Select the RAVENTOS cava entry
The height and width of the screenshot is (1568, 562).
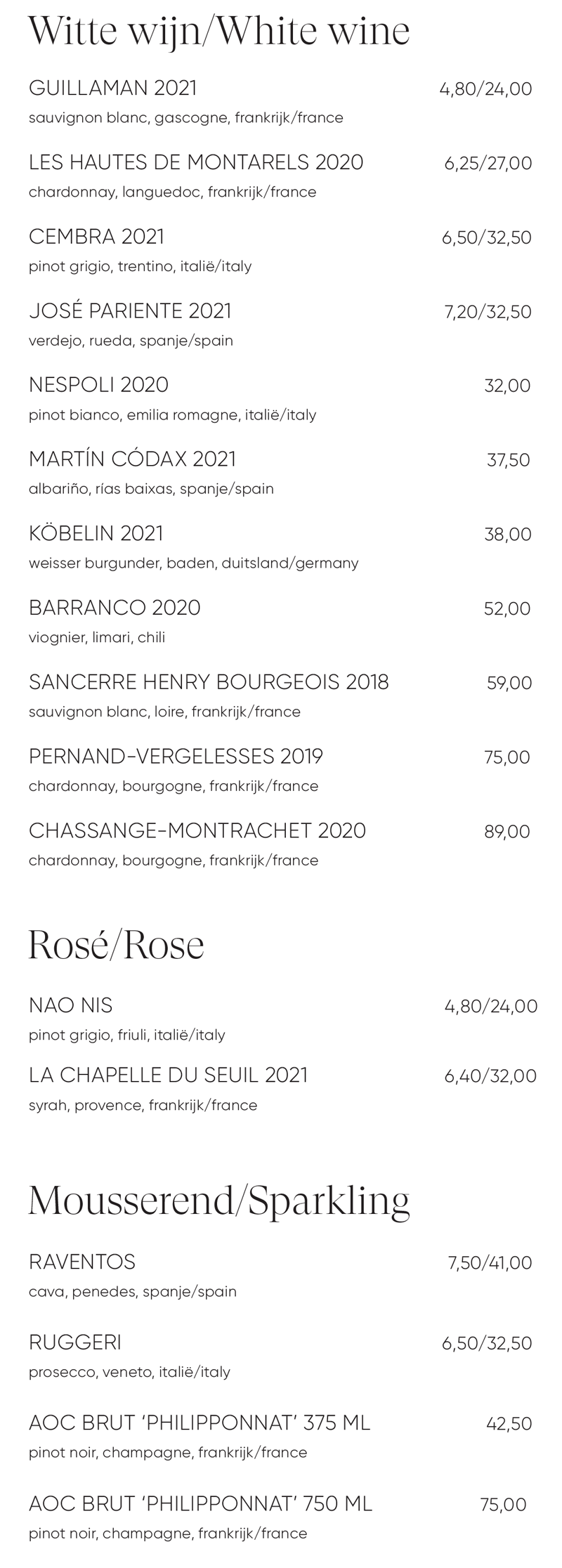pyautogui.click(x=82, y=1262)
